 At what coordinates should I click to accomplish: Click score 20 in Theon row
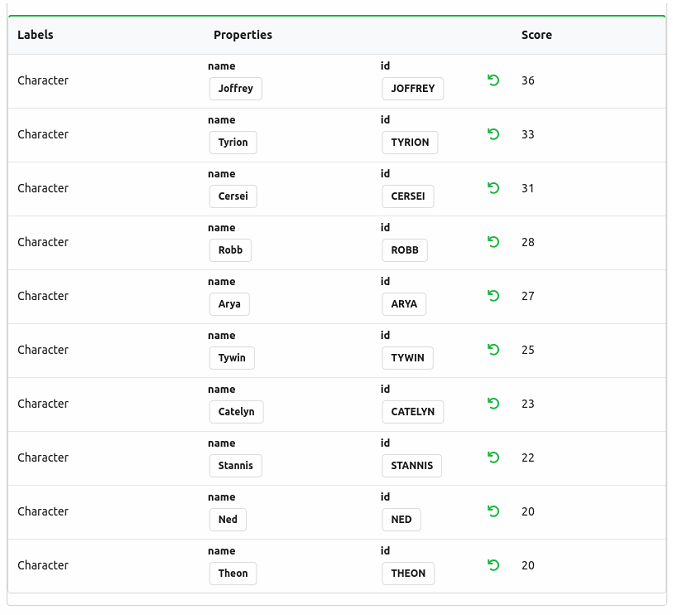click(528, 565)
